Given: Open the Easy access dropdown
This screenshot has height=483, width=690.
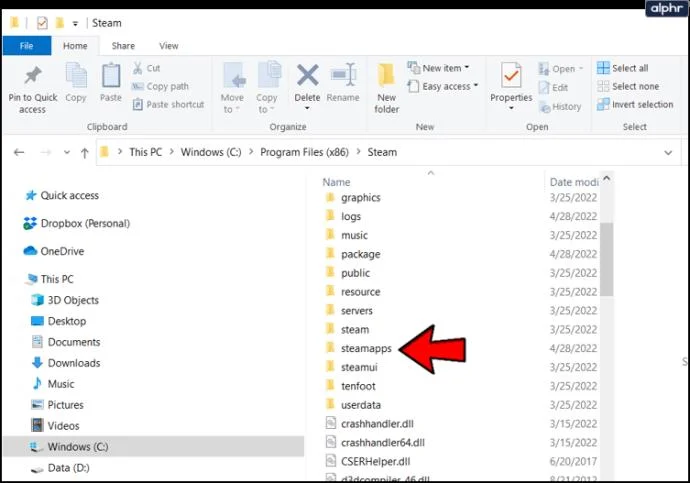Looking at the screenshot, I should [x=443, y=86].
